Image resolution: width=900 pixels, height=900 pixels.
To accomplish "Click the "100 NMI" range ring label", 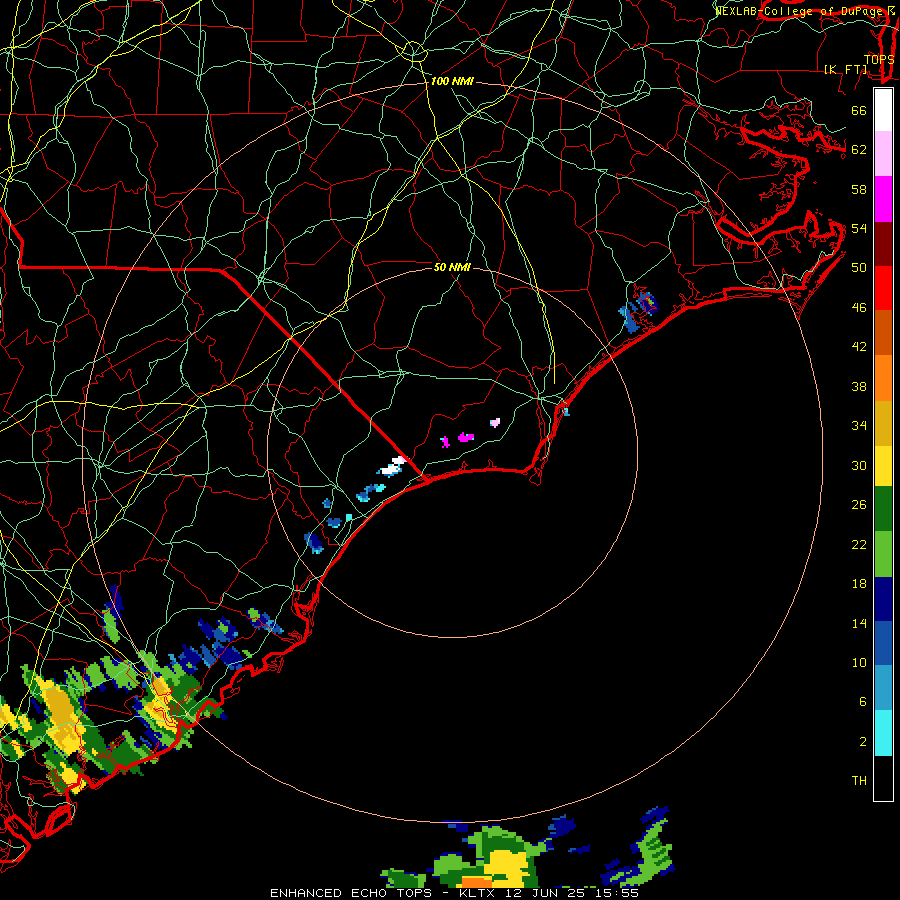I will (x=452, y=82).
